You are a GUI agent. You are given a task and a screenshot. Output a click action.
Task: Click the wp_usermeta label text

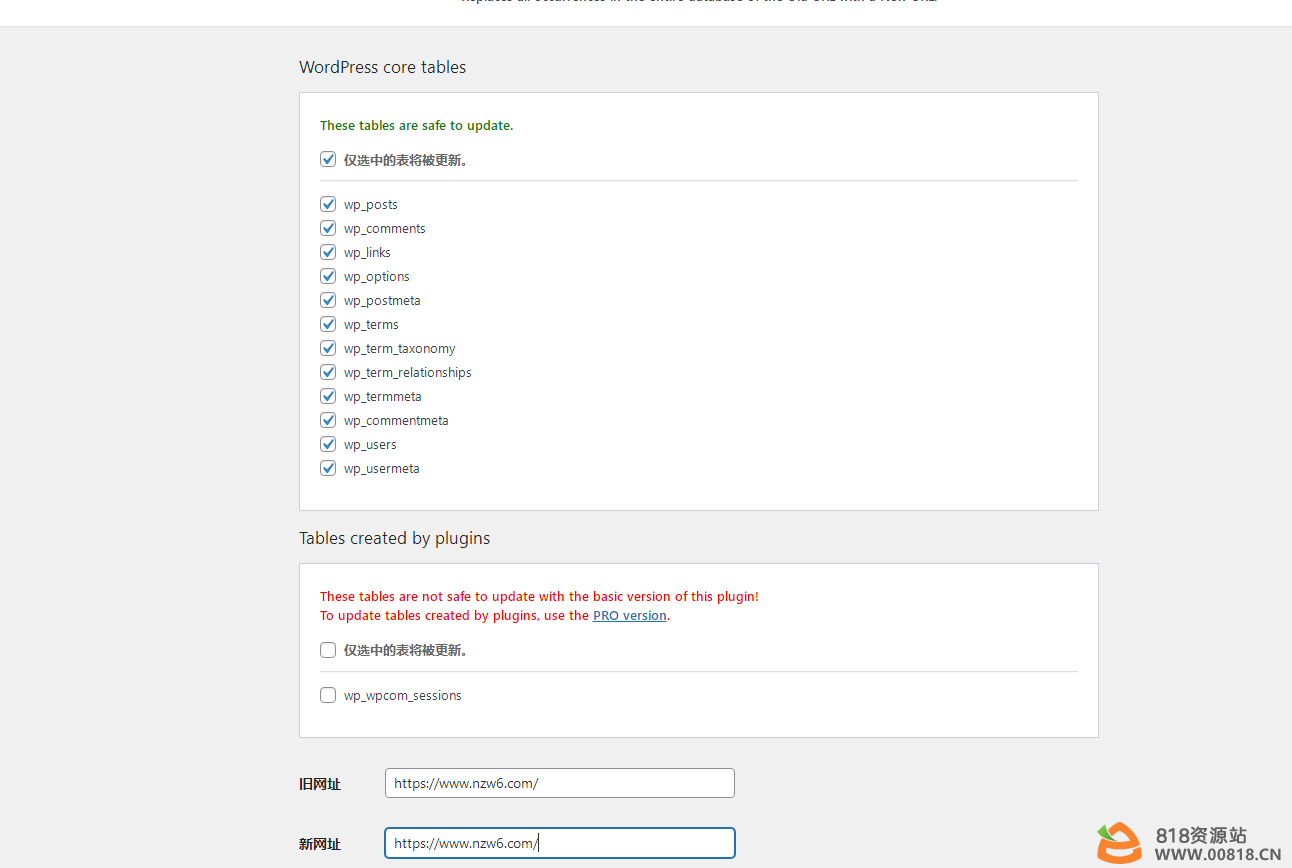tap(382, 469)
